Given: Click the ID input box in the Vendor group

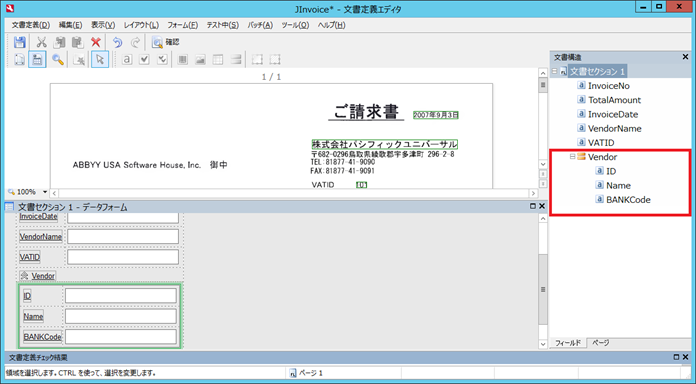Looking at the screenshot, I should tap(121, 296).
